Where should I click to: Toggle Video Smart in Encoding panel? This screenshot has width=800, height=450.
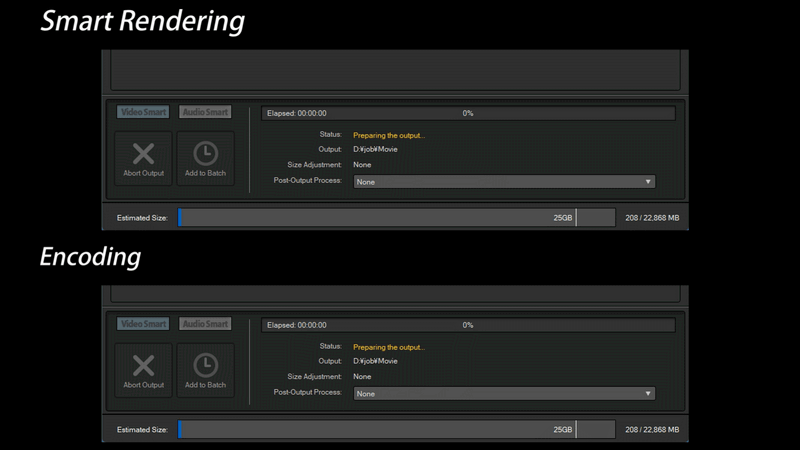(143, 323)
